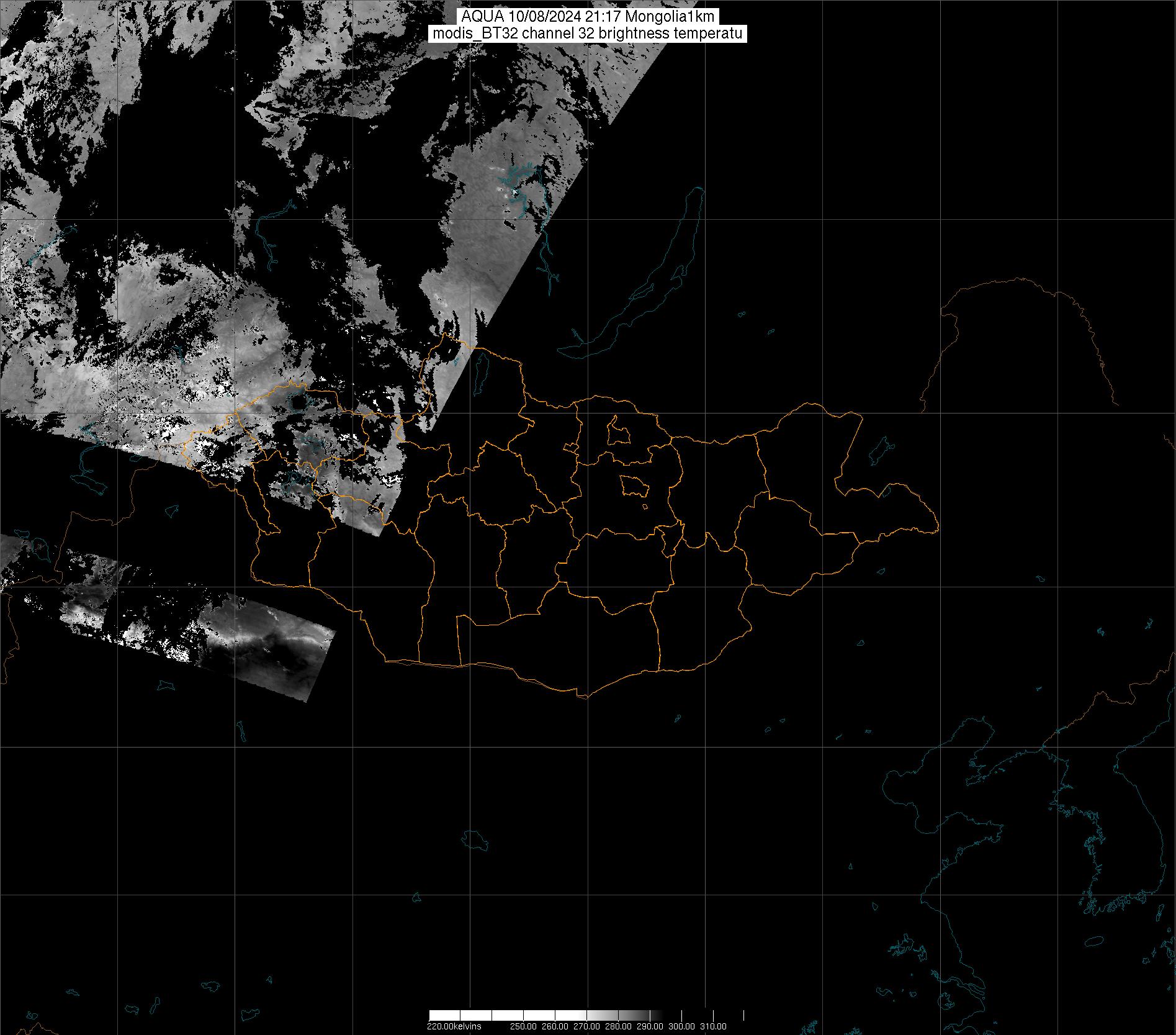Click the 220.00kelvins label on the colorbar
Viewport: 1176px width, 1035px height.
point(454,1026)
